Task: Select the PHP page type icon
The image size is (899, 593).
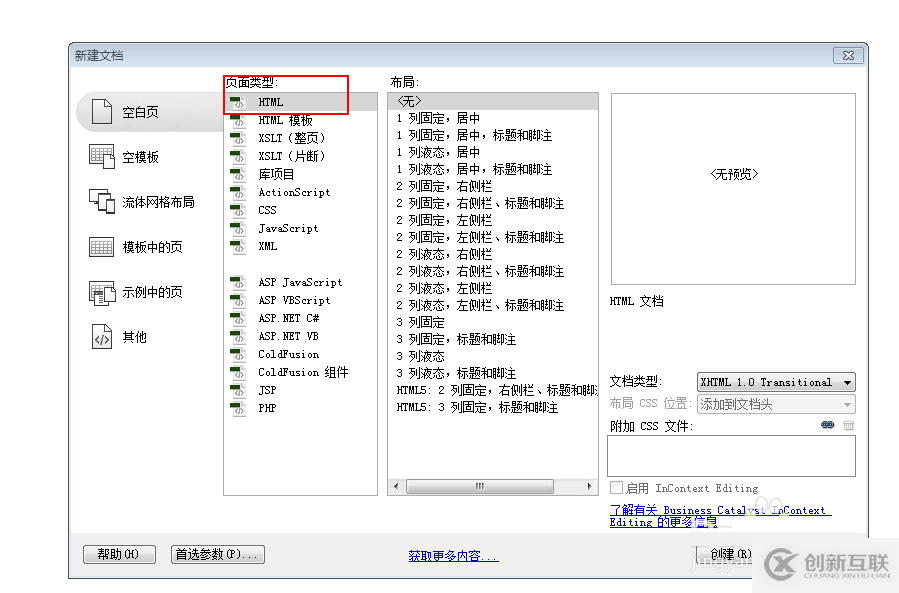Action: pyautogui.click(x=237, y=407)
